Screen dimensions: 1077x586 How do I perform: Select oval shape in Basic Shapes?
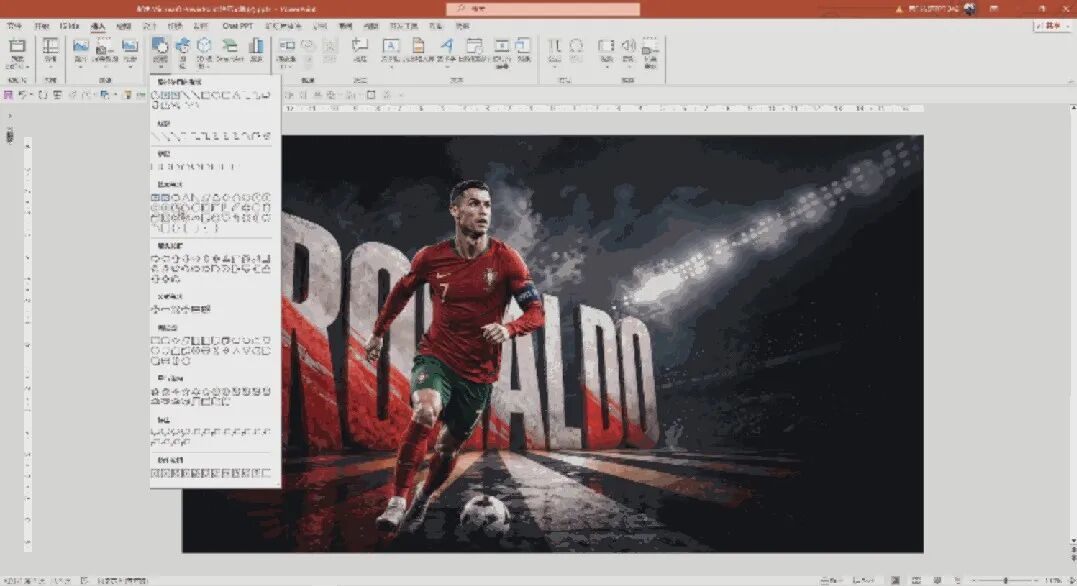(x=176, y=198)
